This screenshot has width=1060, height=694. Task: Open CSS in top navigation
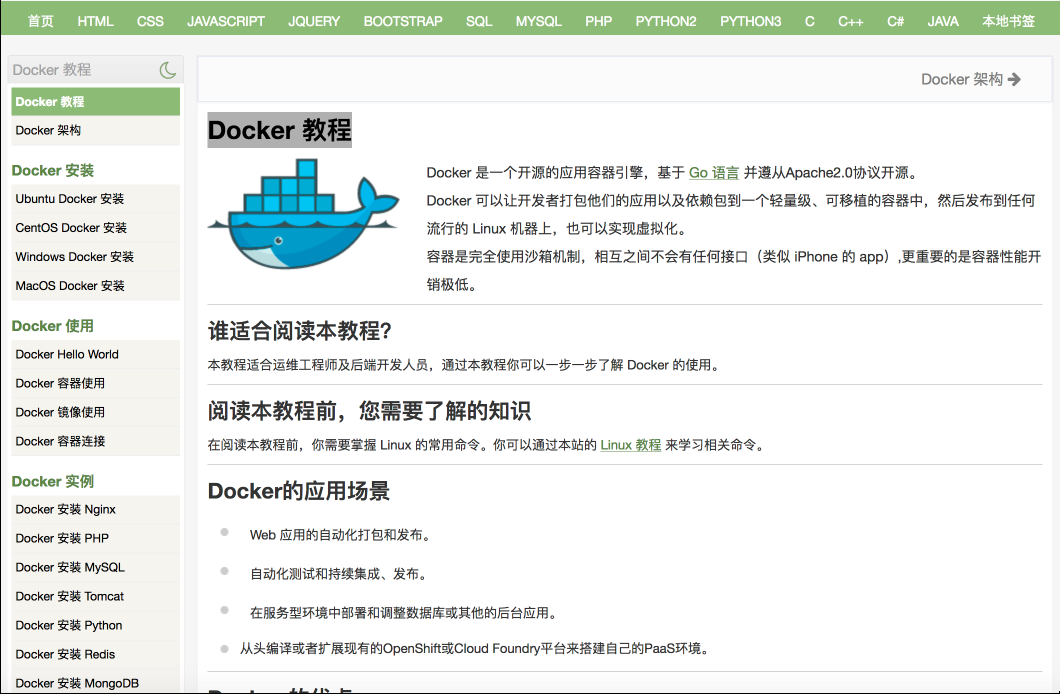[150, 21]
